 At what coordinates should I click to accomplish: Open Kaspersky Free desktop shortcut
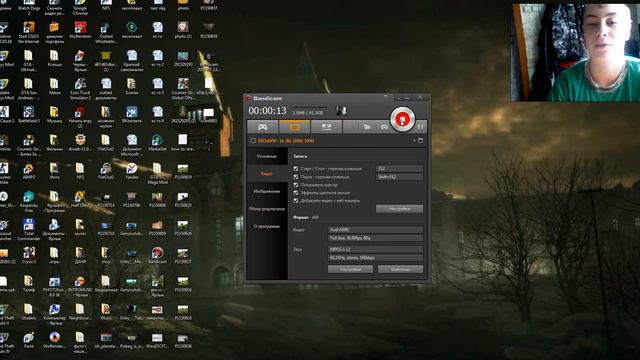(29, 201)
